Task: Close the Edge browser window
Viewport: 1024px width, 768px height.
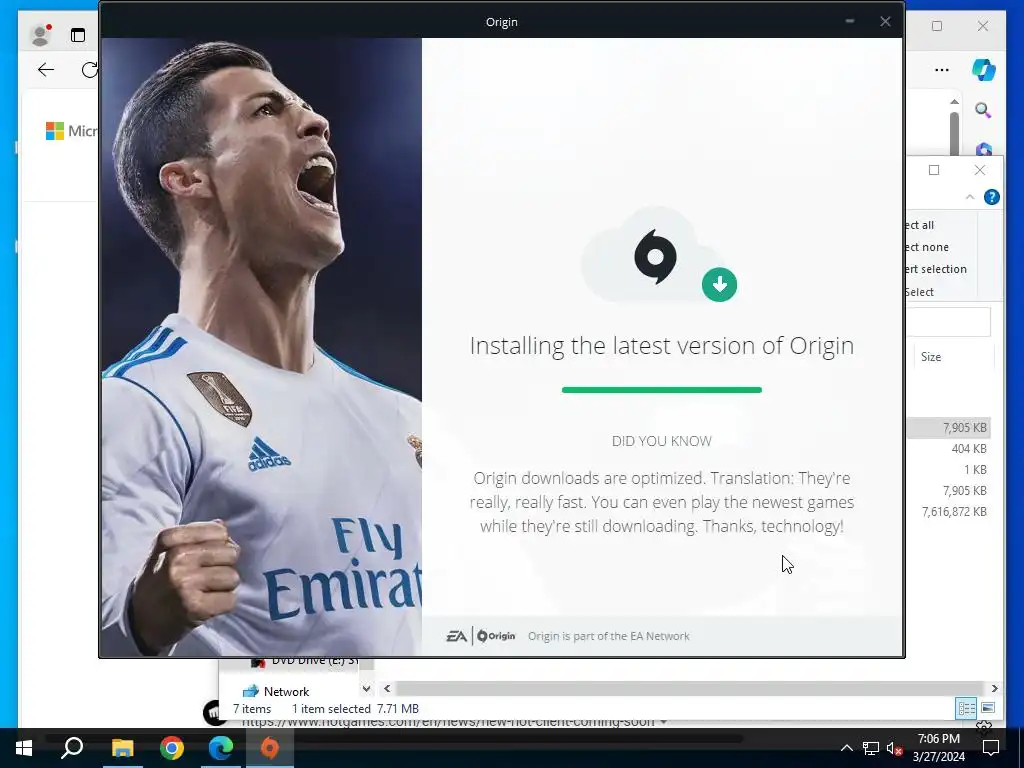Action: [983, 26]
